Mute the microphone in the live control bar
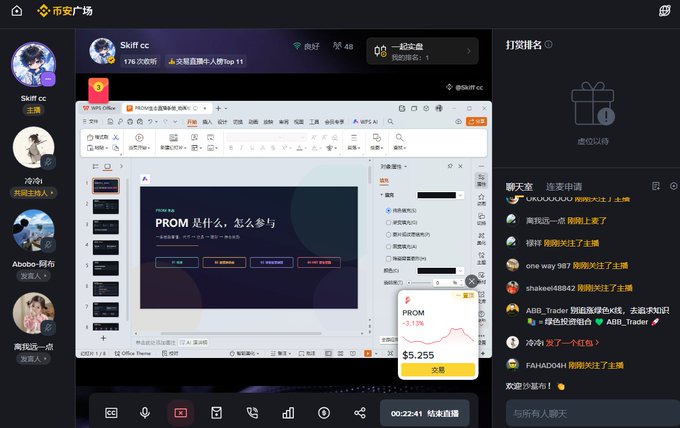Image resolution: width=680 pixels, height=428 pixels. [145, 413]
